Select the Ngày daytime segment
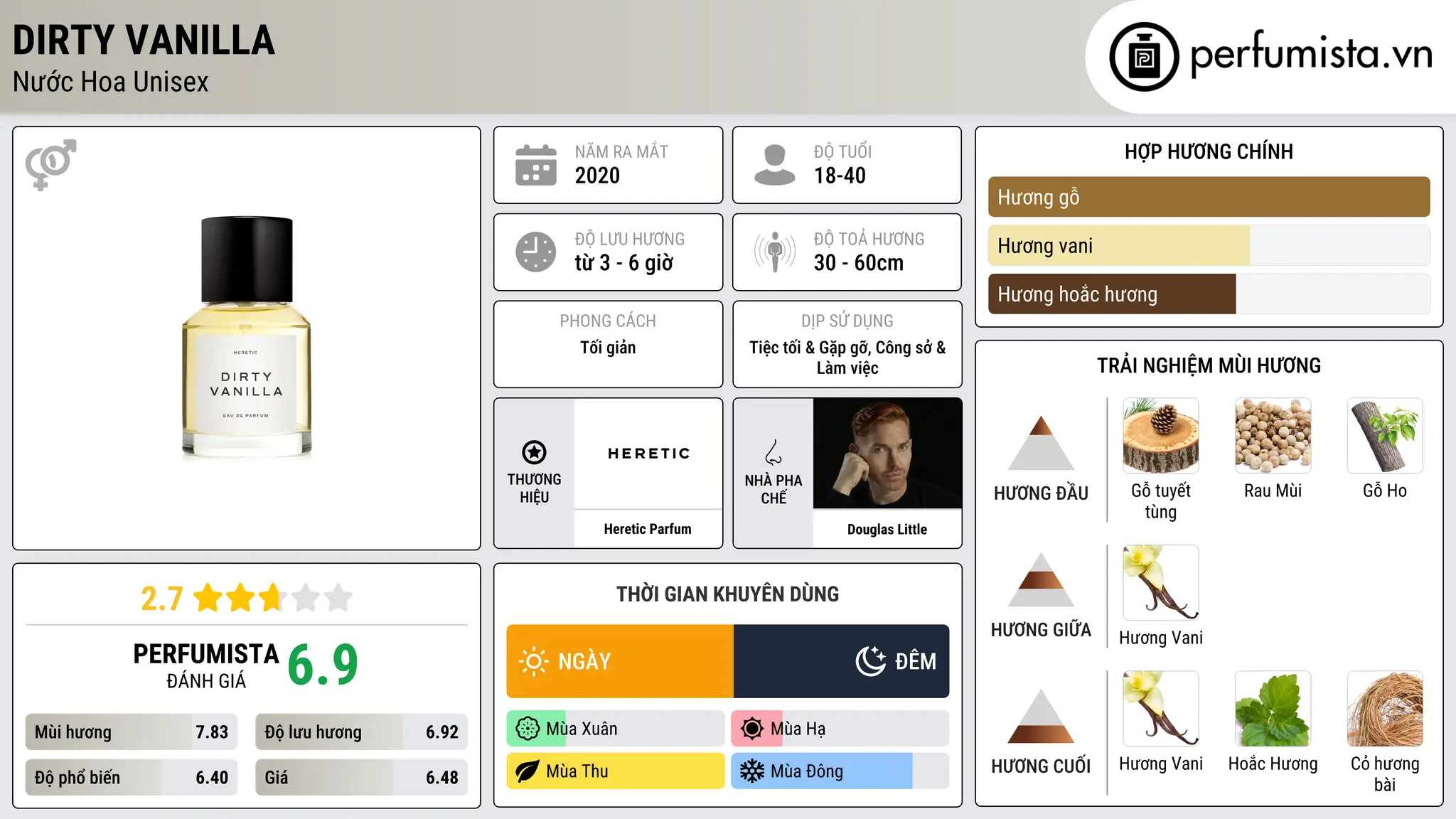This screenshot has height=819, width=1456. click(x=620, y=661)
